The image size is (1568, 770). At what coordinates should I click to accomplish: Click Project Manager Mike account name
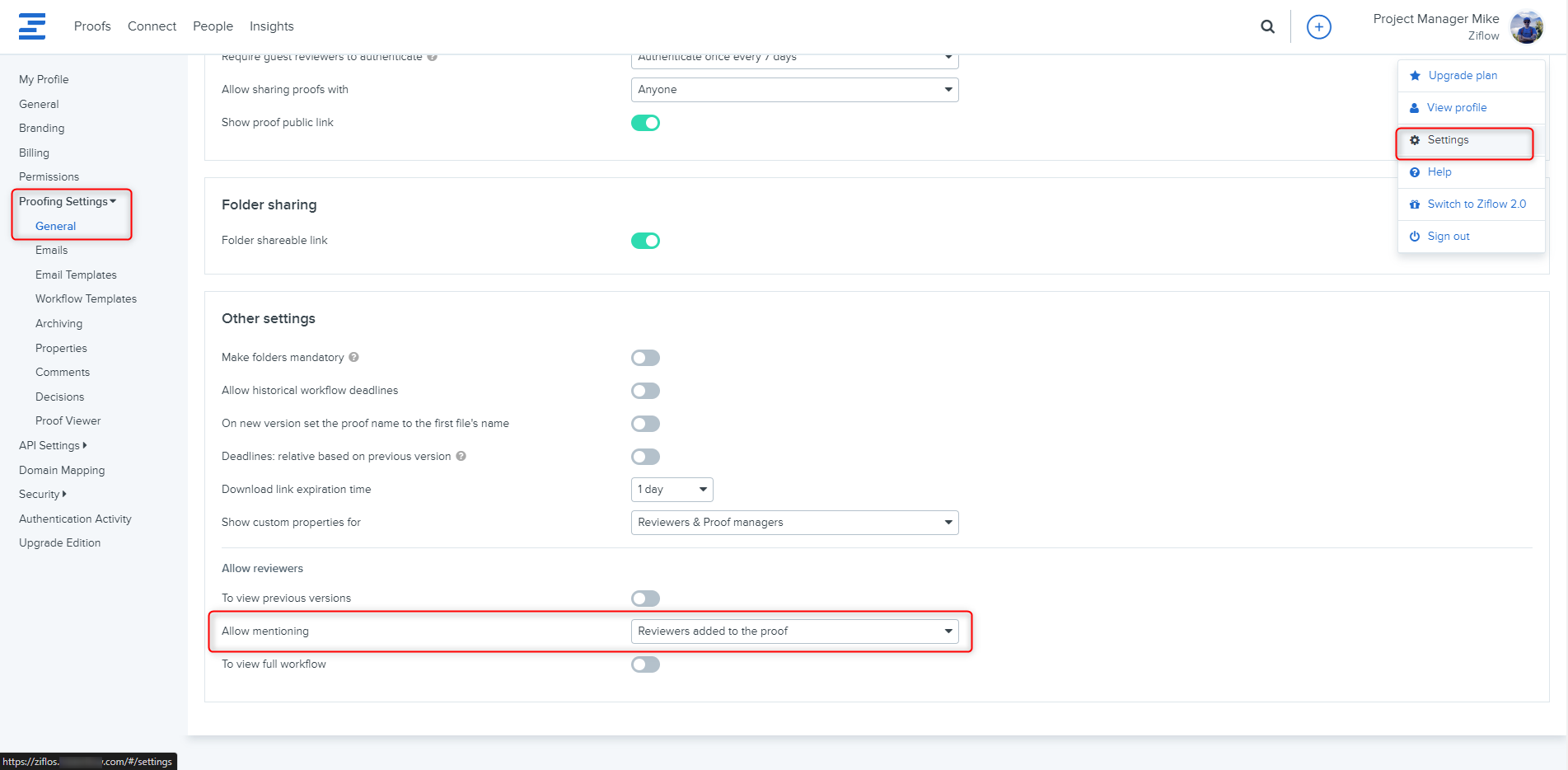[1436, 19]
